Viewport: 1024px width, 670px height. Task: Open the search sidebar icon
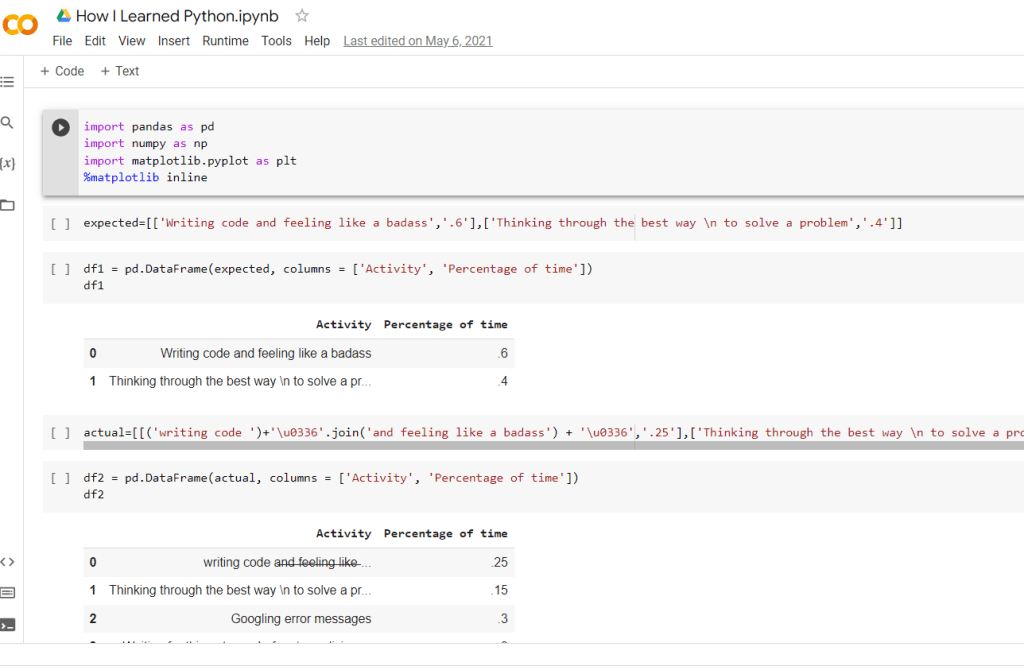coord(8,122)
